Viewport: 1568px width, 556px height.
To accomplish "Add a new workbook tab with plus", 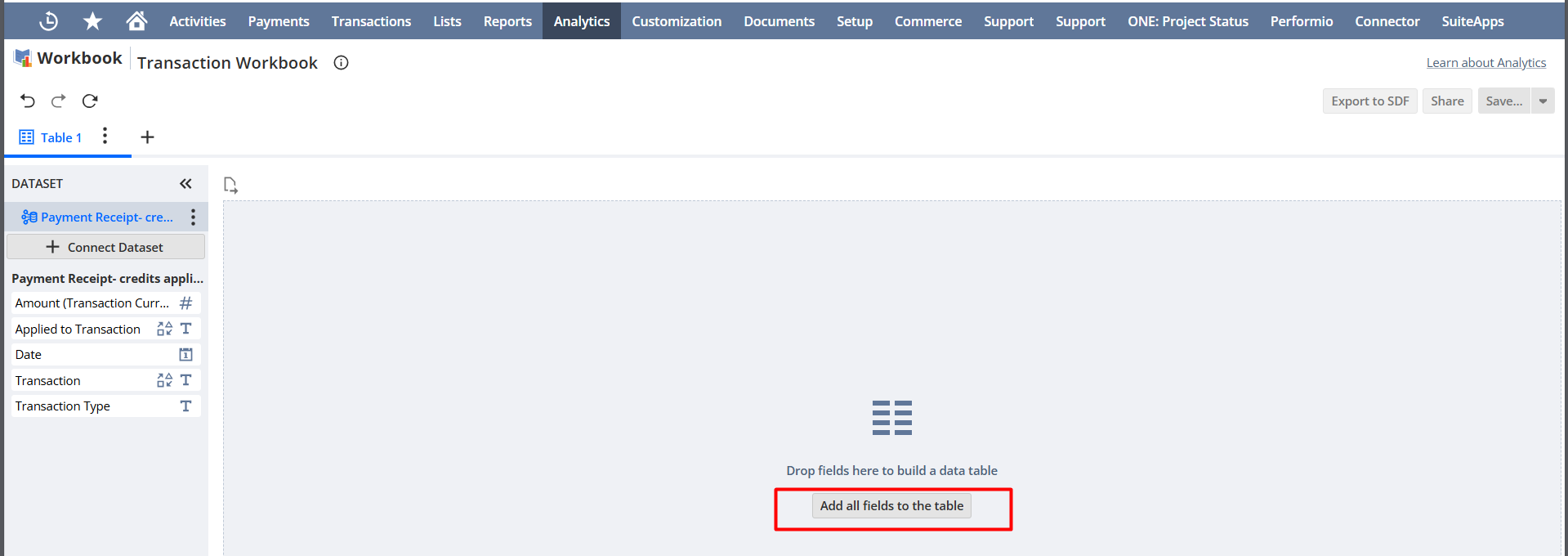I will point(147,137).
